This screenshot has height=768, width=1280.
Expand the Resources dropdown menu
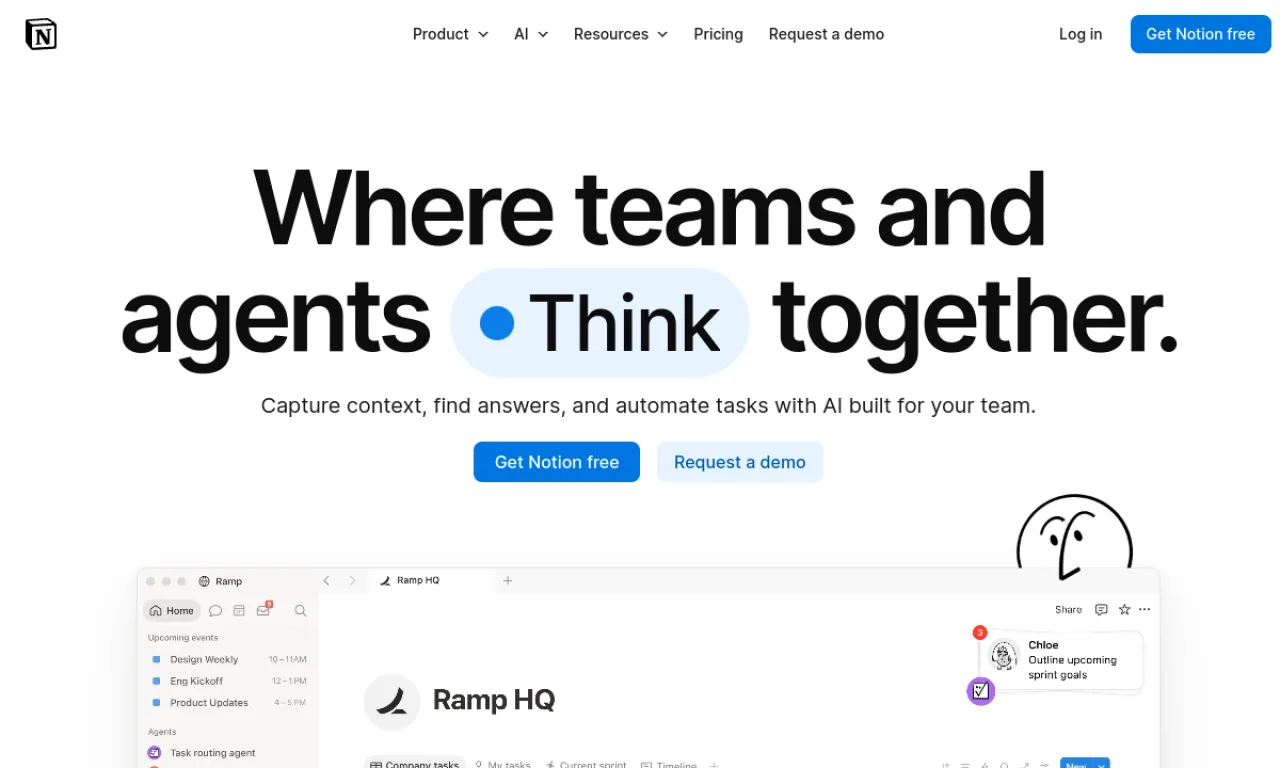[620, 34]
